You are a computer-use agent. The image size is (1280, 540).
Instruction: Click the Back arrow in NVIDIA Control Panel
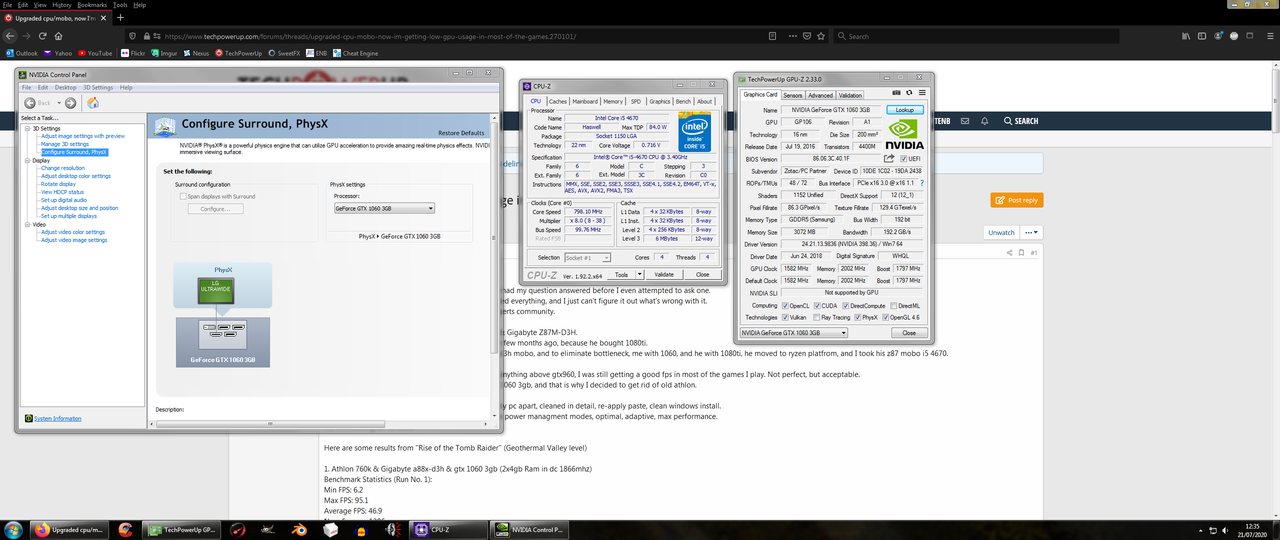(30, 102)
